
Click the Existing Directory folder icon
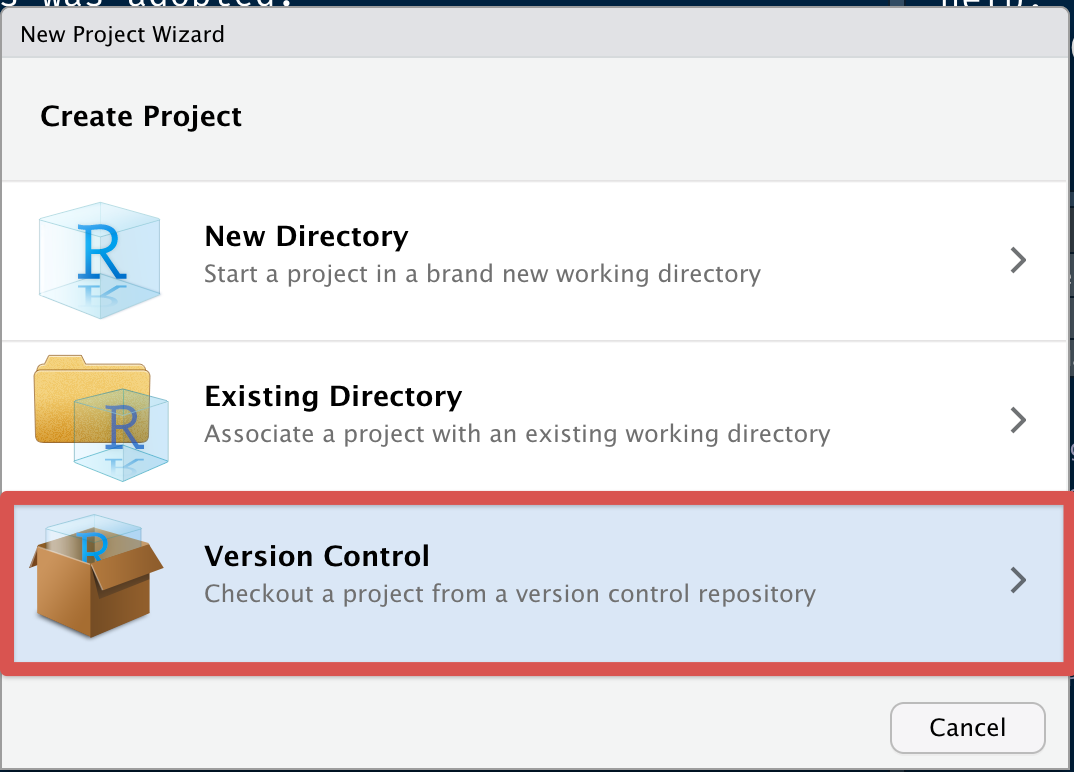(101, 418)
